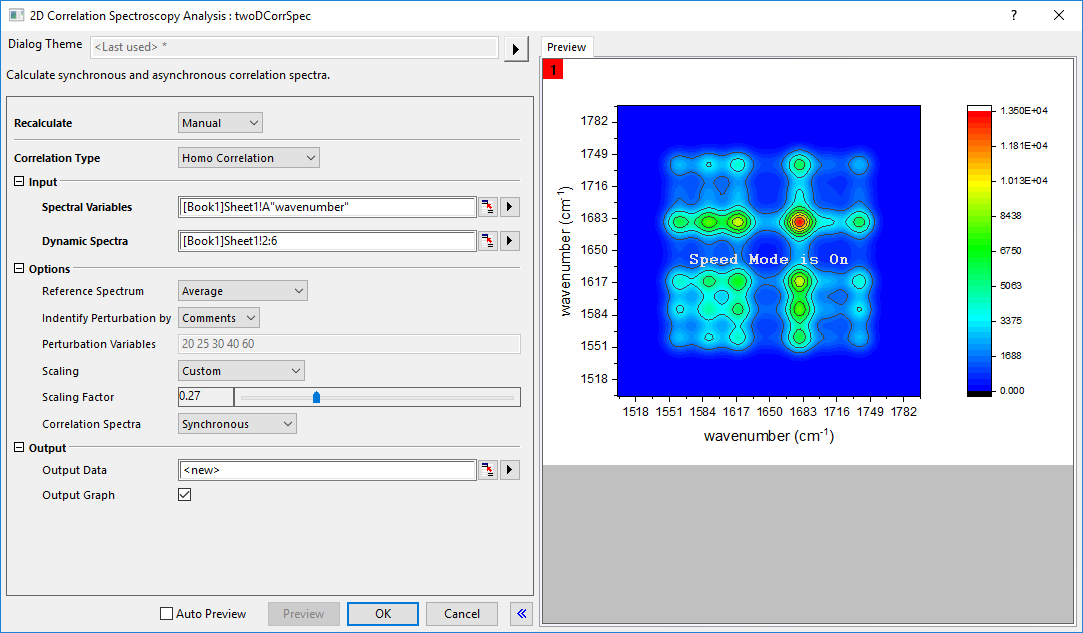The height and width of the screenshot is (633, 1083).
Task: Click range selector icon for Output Data
Action: pyautogui.click(x=488, y=470)
